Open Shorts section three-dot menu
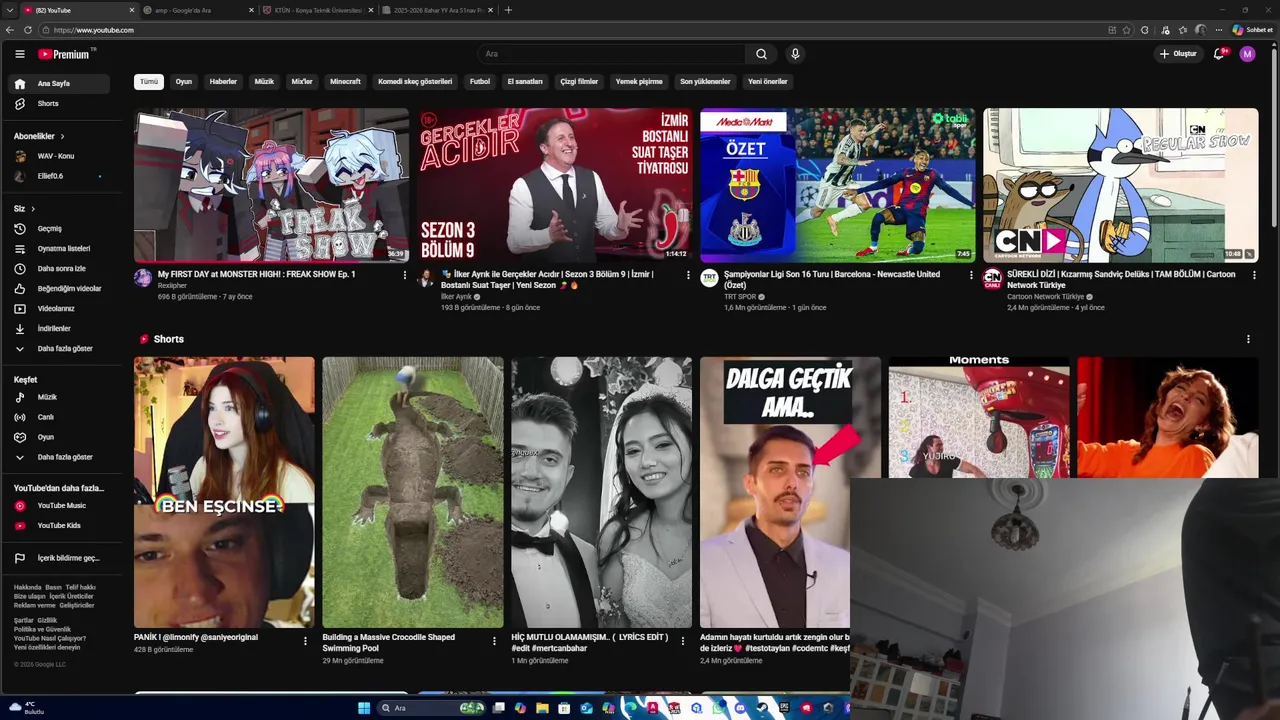 tap(1248, 339)
